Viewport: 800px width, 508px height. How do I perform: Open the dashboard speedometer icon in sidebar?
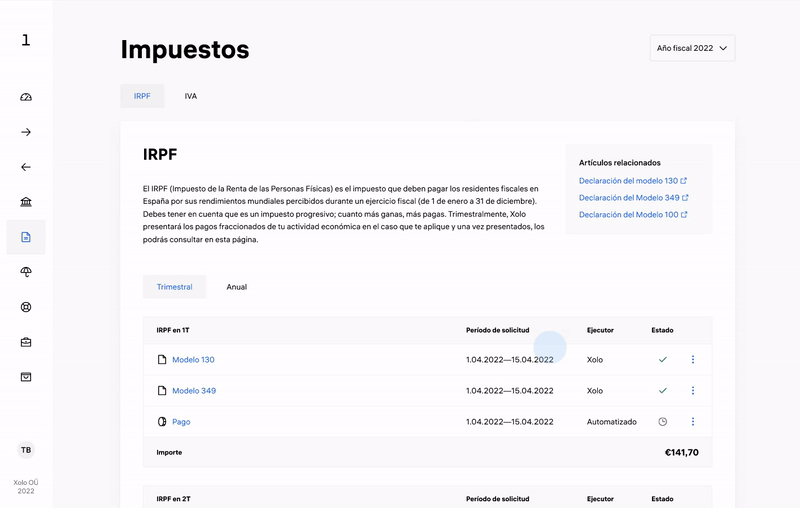click(x=26, y=97)
